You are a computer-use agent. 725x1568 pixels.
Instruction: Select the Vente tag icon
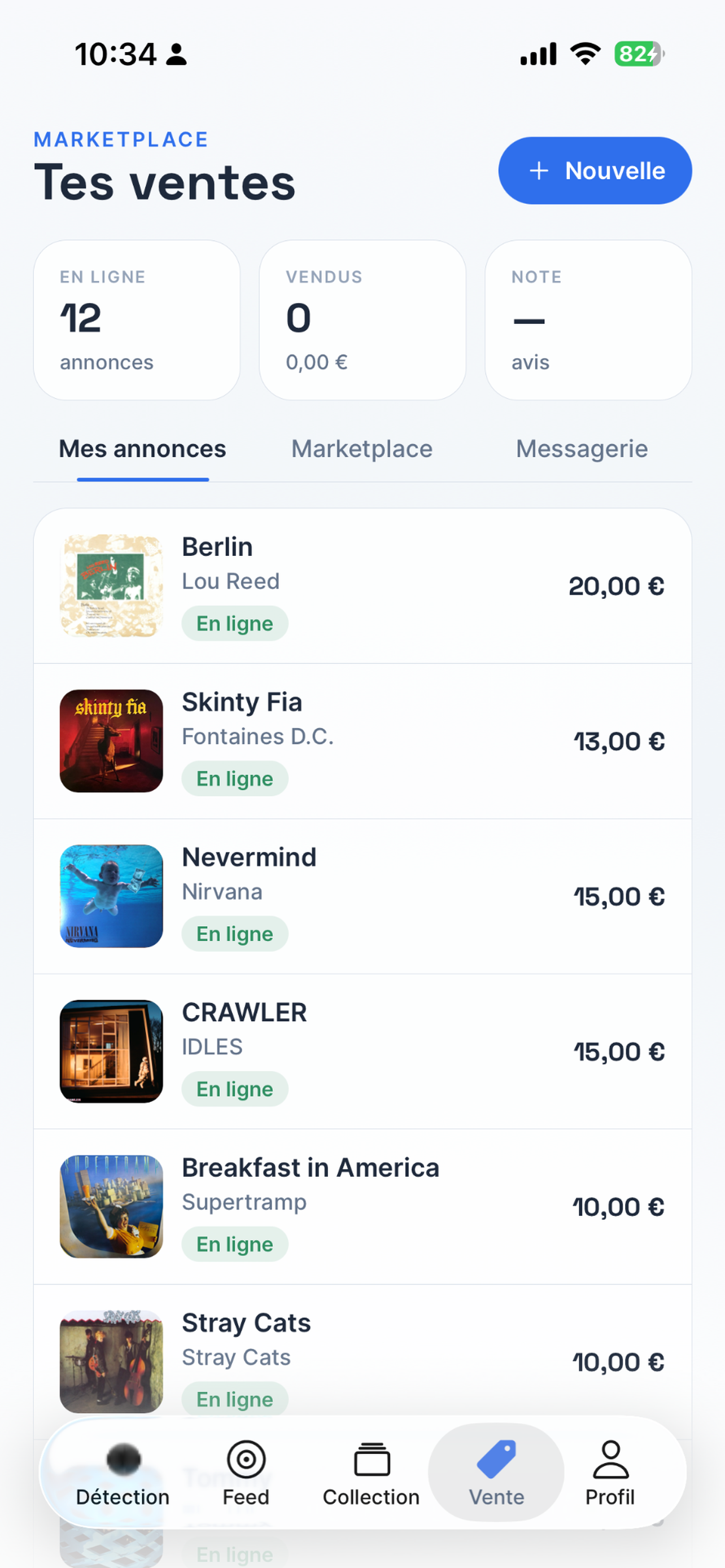(x=496, y=1459)
